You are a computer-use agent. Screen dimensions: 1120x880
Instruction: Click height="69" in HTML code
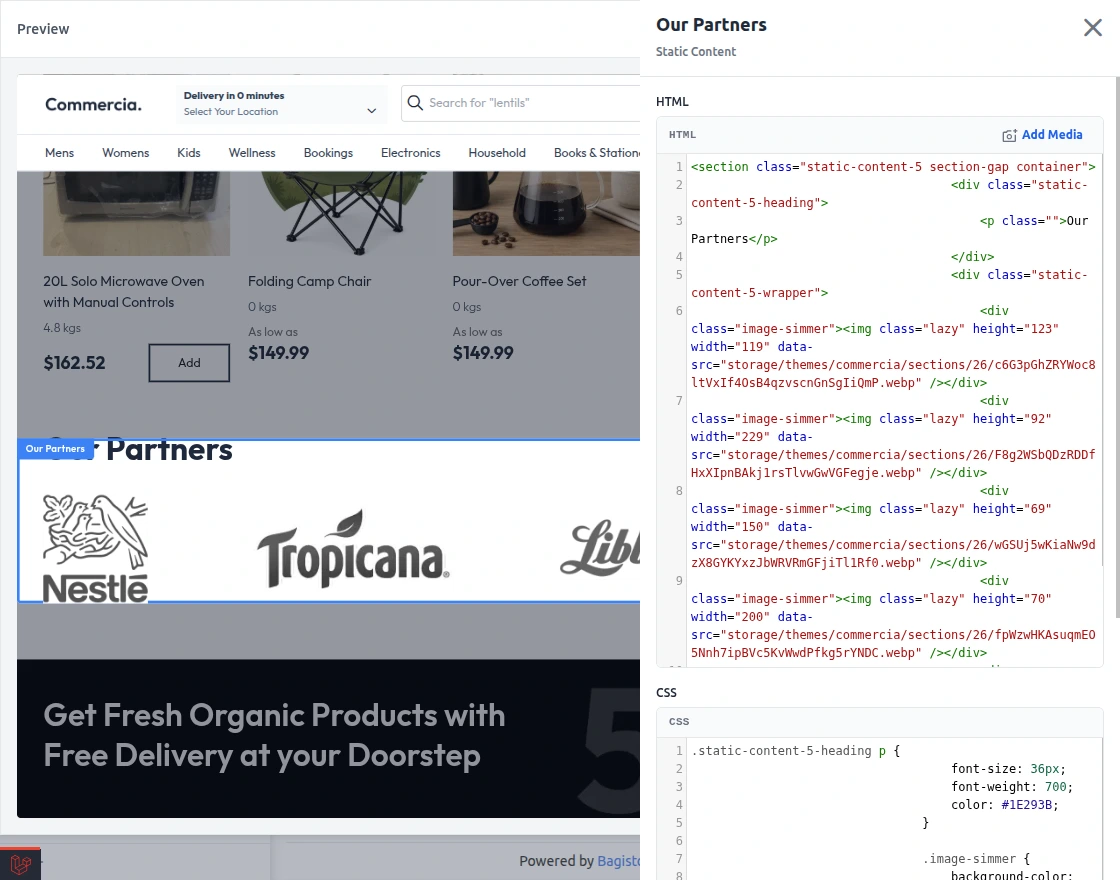click(1011, 509)
